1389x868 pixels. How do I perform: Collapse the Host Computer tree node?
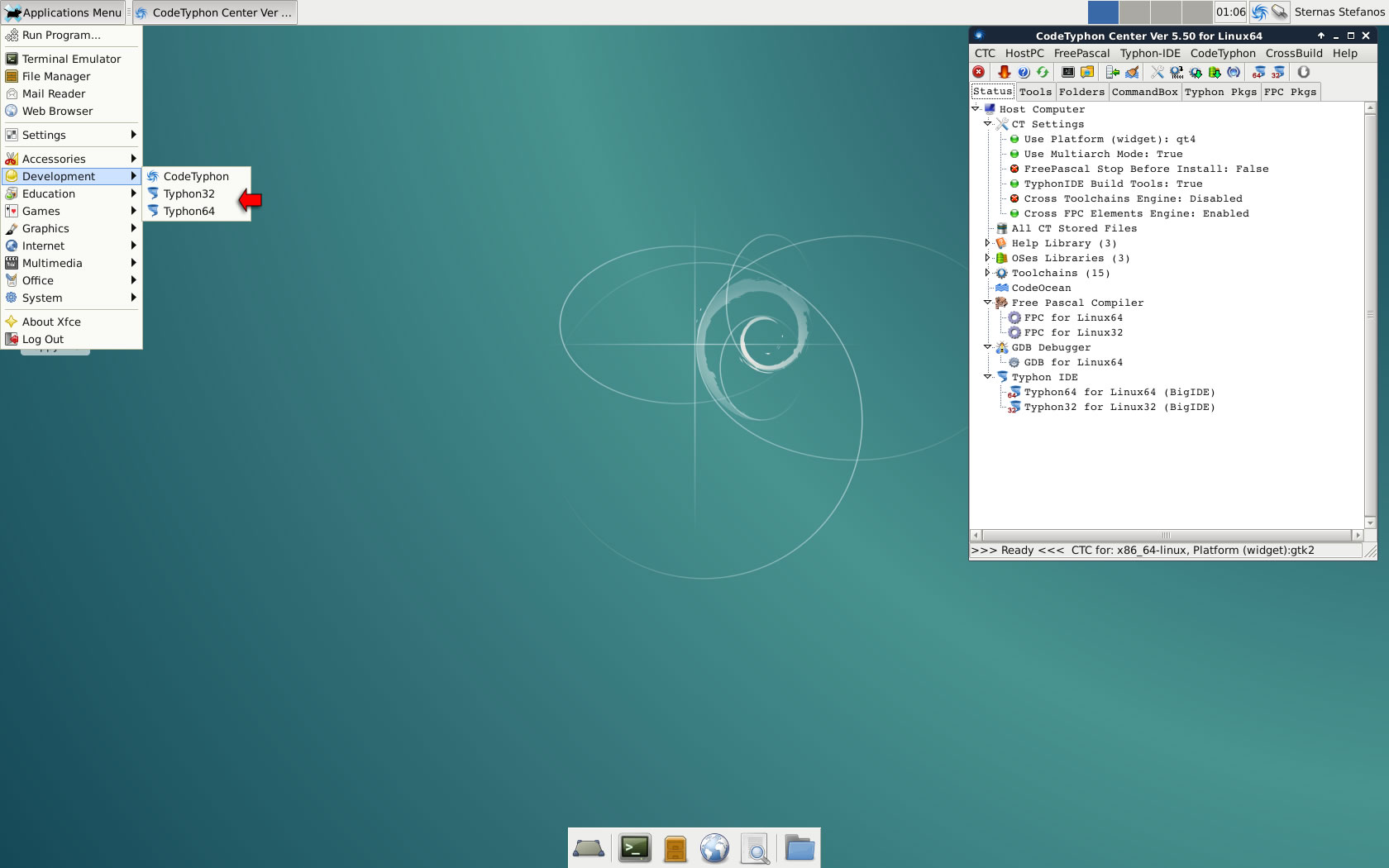(x=976, y=108)
